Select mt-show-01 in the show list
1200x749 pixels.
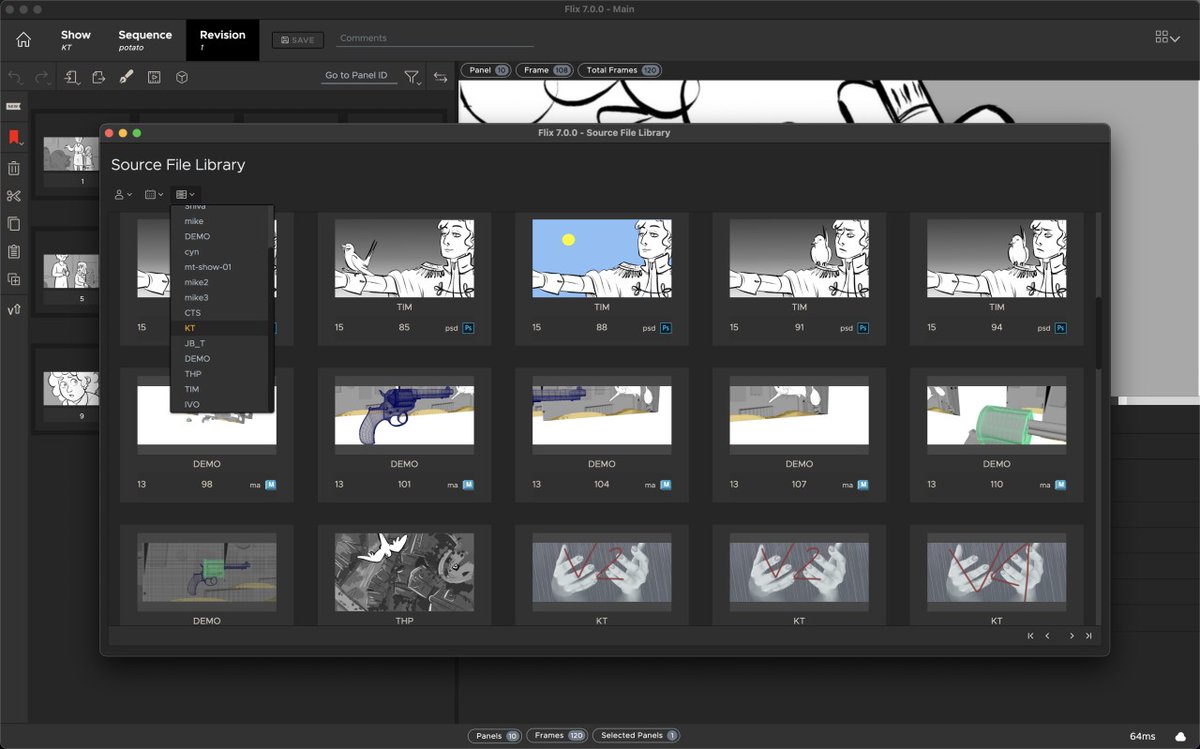222,267
